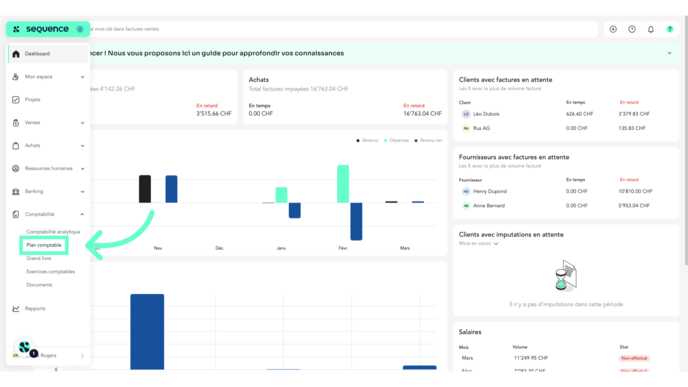Open the Rogers user menu arrow
This screenshot has height=387, width=688.
tap(82, 355)
